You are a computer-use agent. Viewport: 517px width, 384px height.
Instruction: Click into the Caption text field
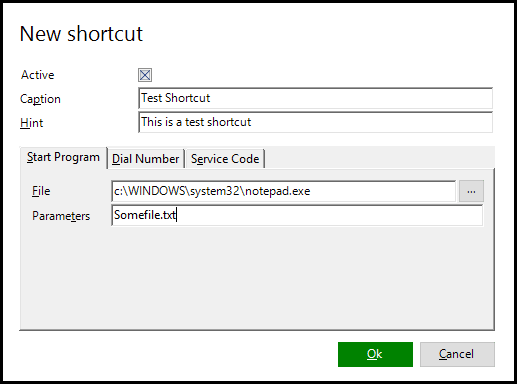[315, 98]
